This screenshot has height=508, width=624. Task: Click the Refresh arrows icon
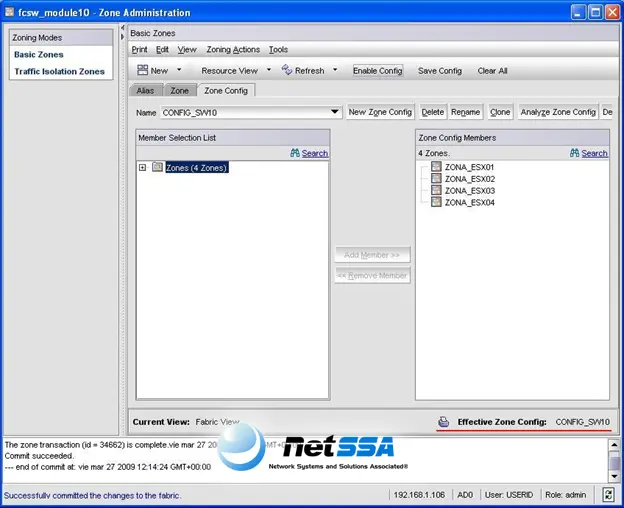click(287, 70)
